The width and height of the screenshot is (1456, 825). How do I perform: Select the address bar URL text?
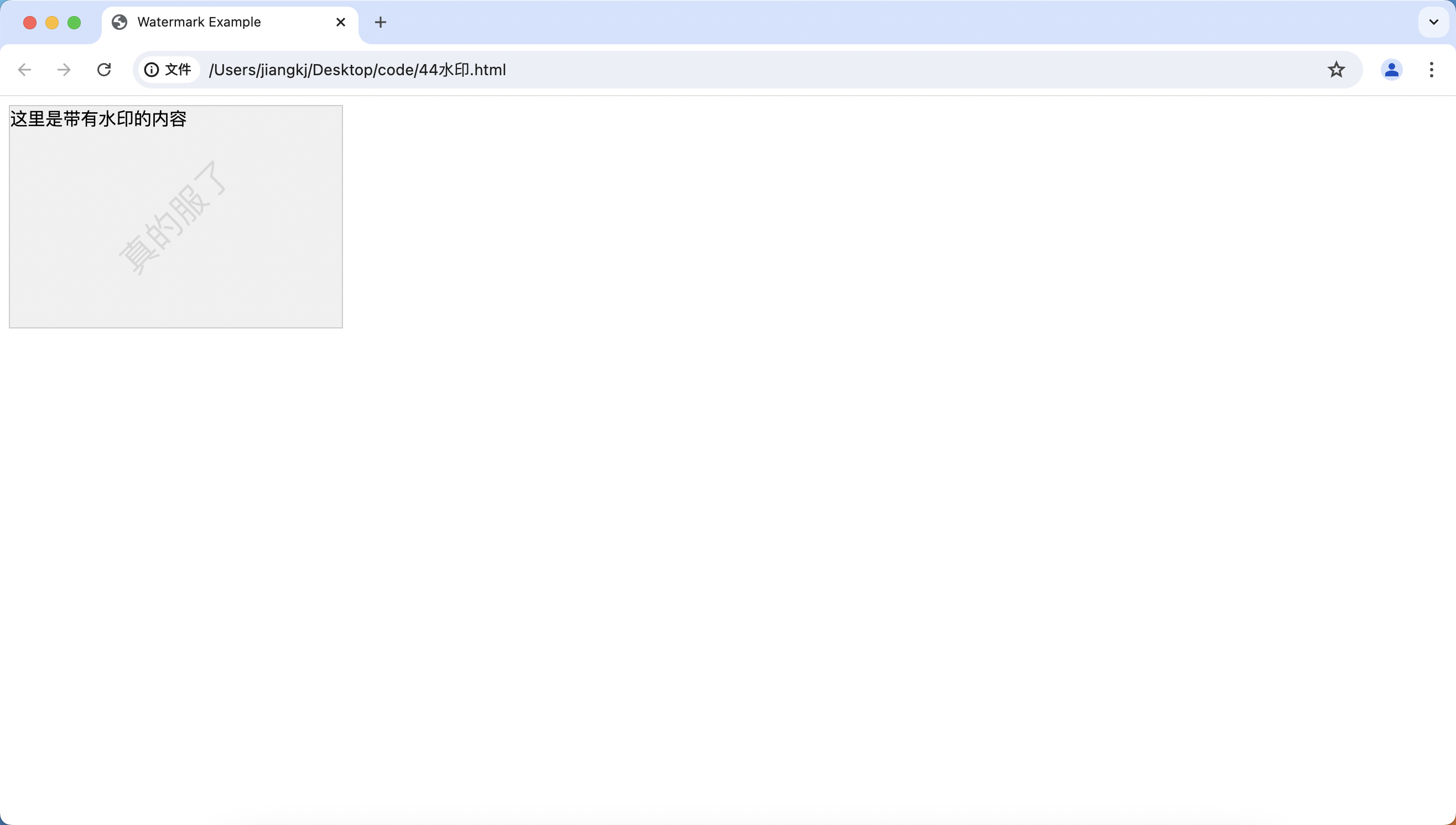point(357,69)
